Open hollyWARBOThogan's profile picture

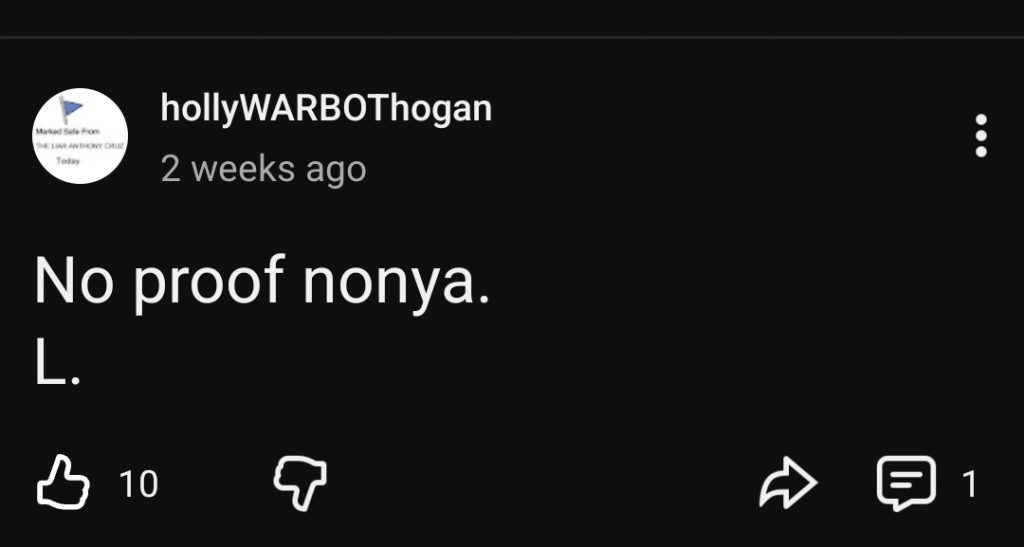(80, 136)
